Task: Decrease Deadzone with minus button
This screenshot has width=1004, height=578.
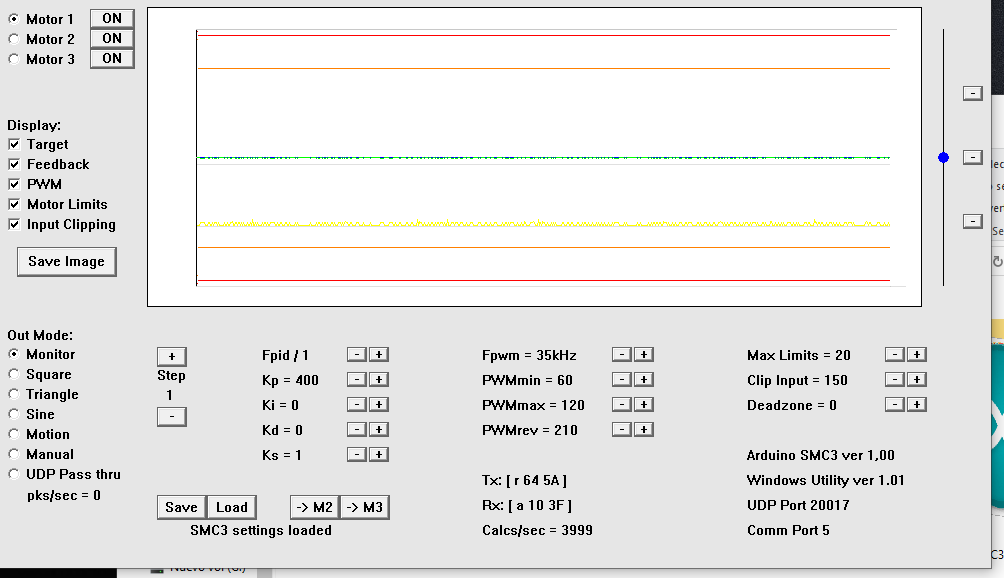Action: click(x=895, y=405)
